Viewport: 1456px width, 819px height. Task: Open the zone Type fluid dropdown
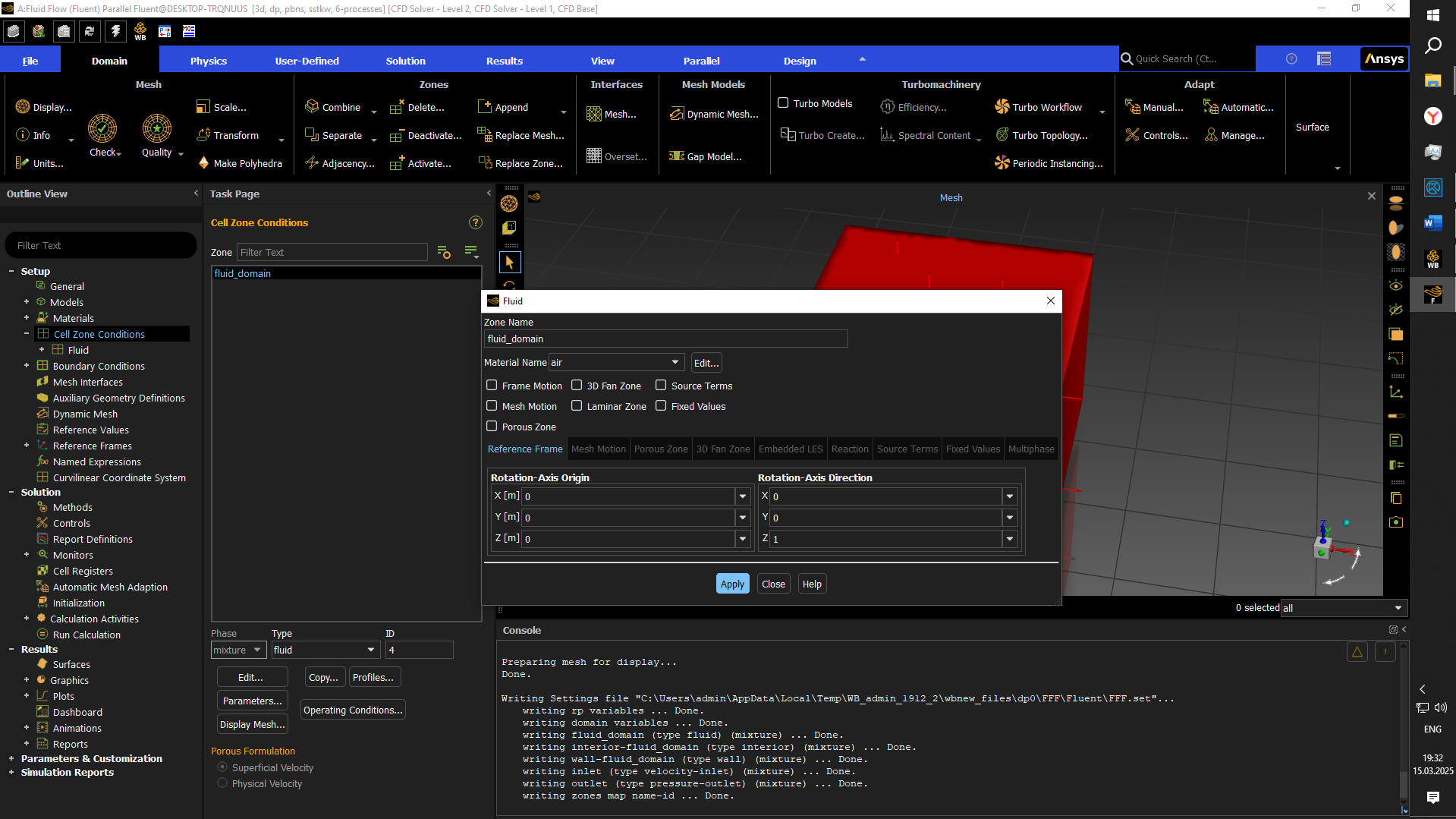click(x=325, y=650)
